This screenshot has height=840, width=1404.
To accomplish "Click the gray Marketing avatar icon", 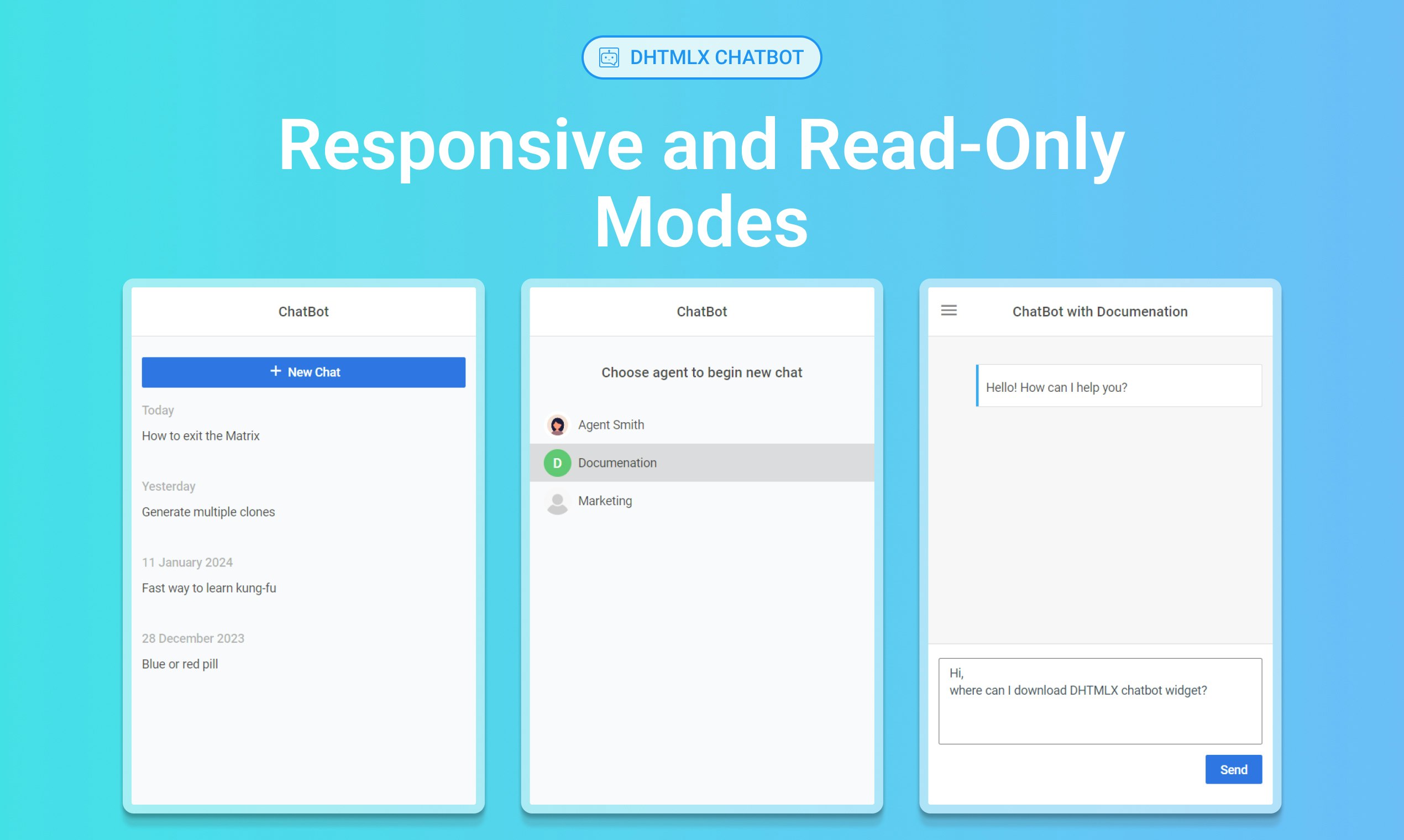I will tap(557, 501).
